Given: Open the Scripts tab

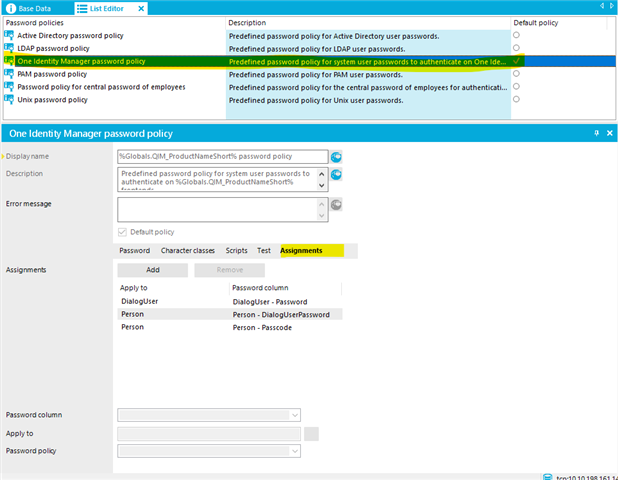Looking at the screenshot, I should pyautogui.click(x=236, y=251).
